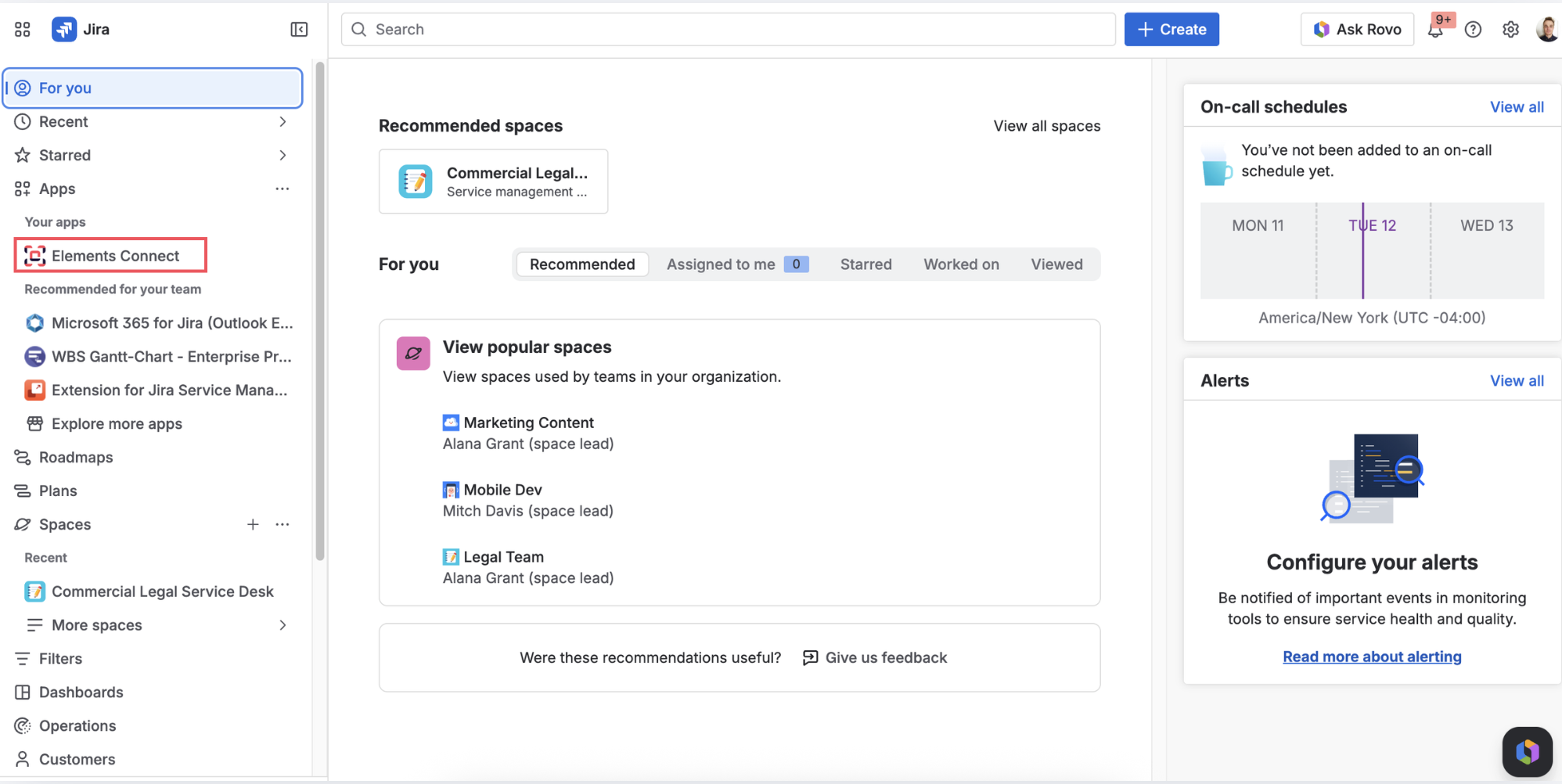Screen dimensions: 1562x784
Task: Open the Apps sidebar item
Action: click(x=57, y=189)
